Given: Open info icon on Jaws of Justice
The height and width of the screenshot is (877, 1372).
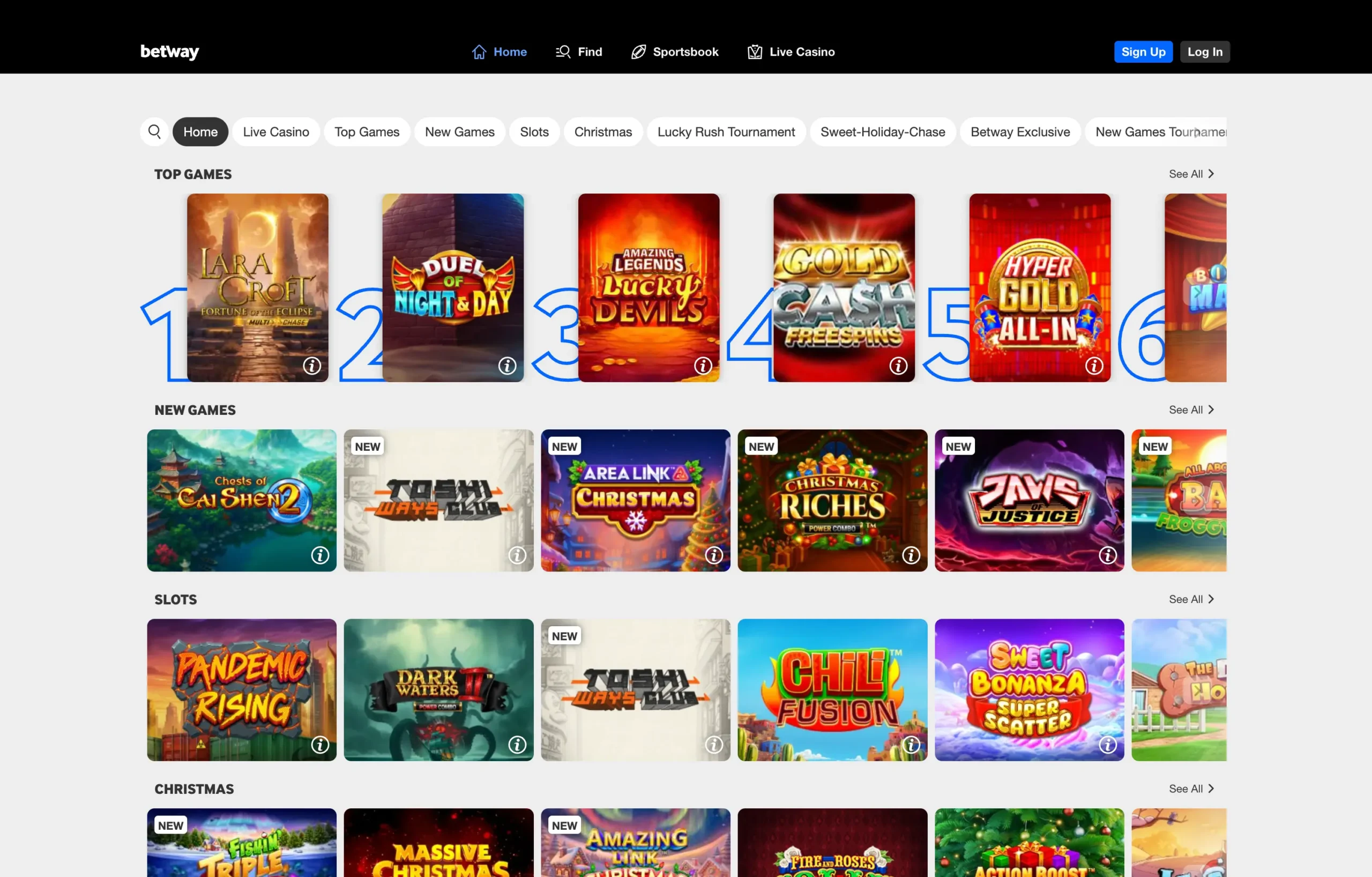Looking at the screenshot, I should click(x=1108, y=555).
